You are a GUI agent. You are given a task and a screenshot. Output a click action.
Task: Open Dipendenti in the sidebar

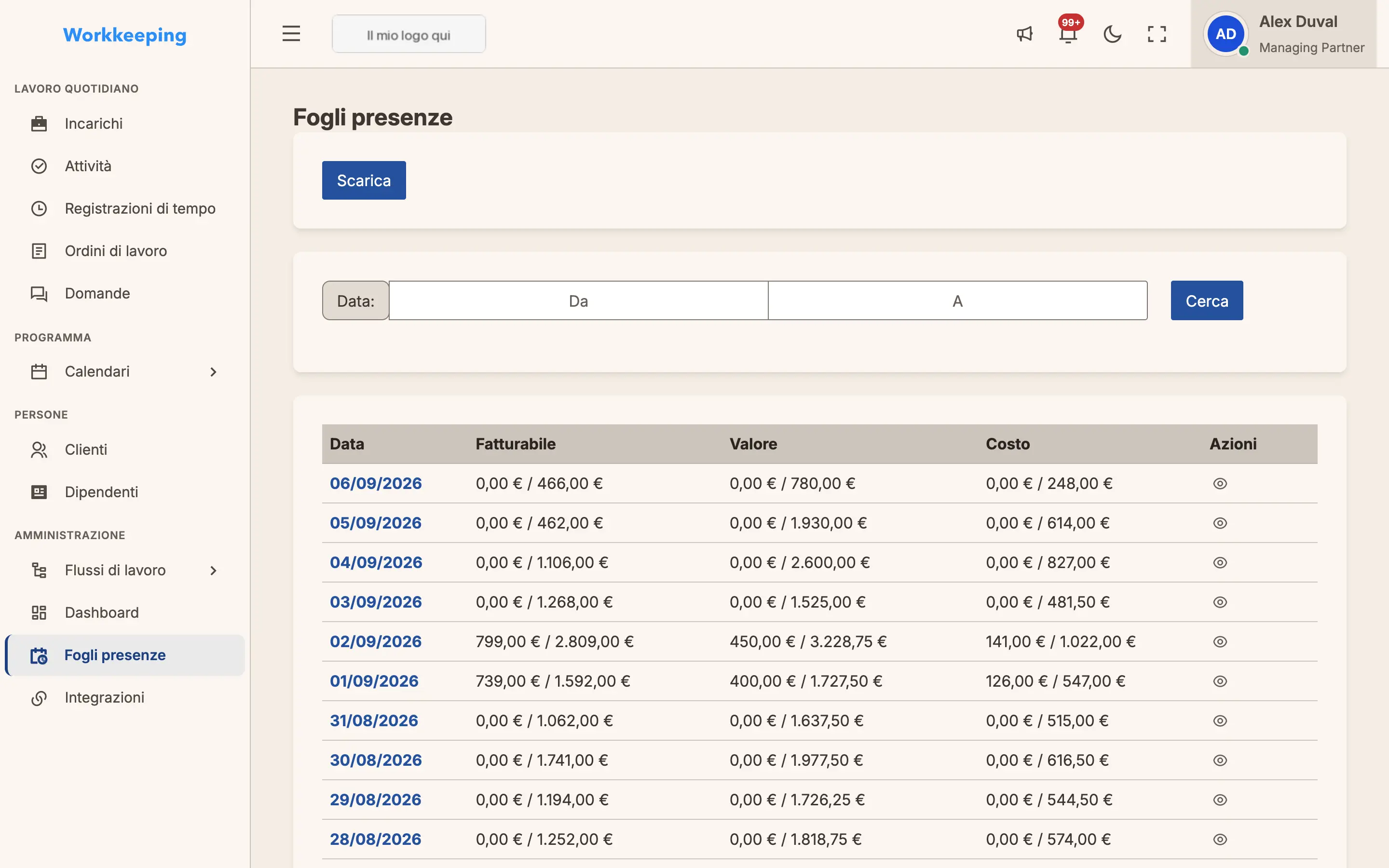tap(125, 492)
